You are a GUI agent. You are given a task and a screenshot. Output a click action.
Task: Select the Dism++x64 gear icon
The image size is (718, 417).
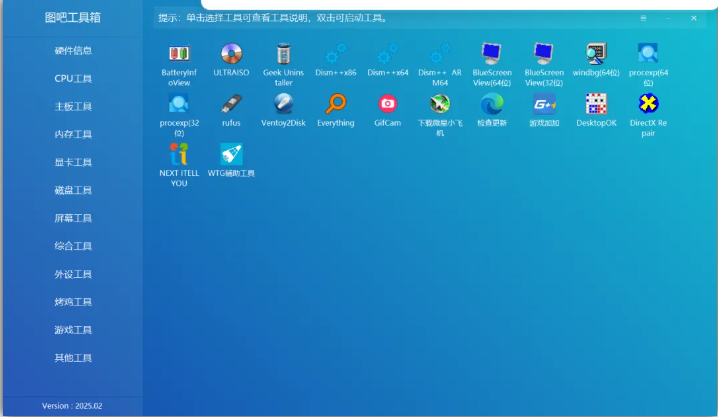tap(388, 54)
